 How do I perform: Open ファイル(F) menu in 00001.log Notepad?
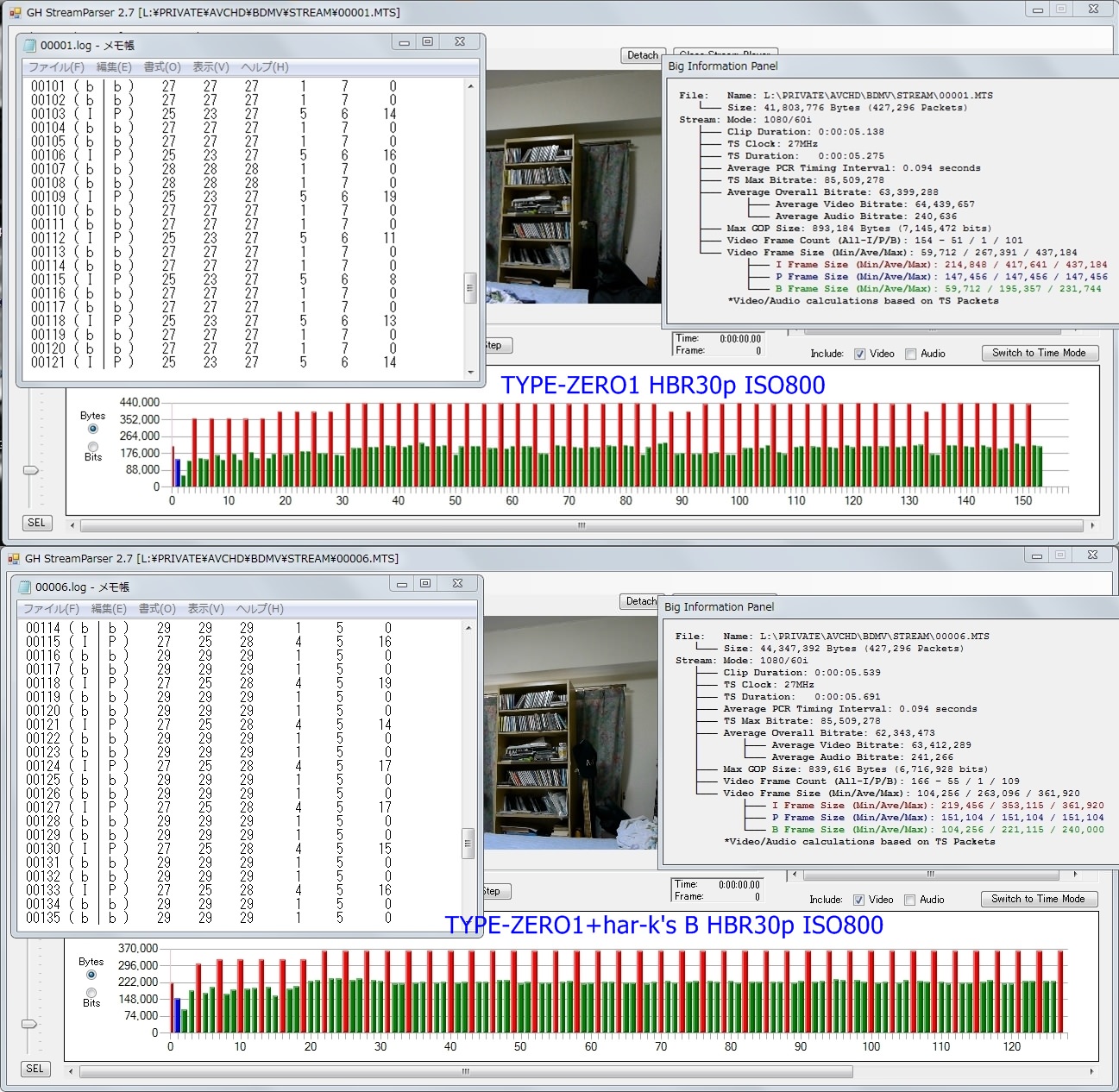point(56,67)
